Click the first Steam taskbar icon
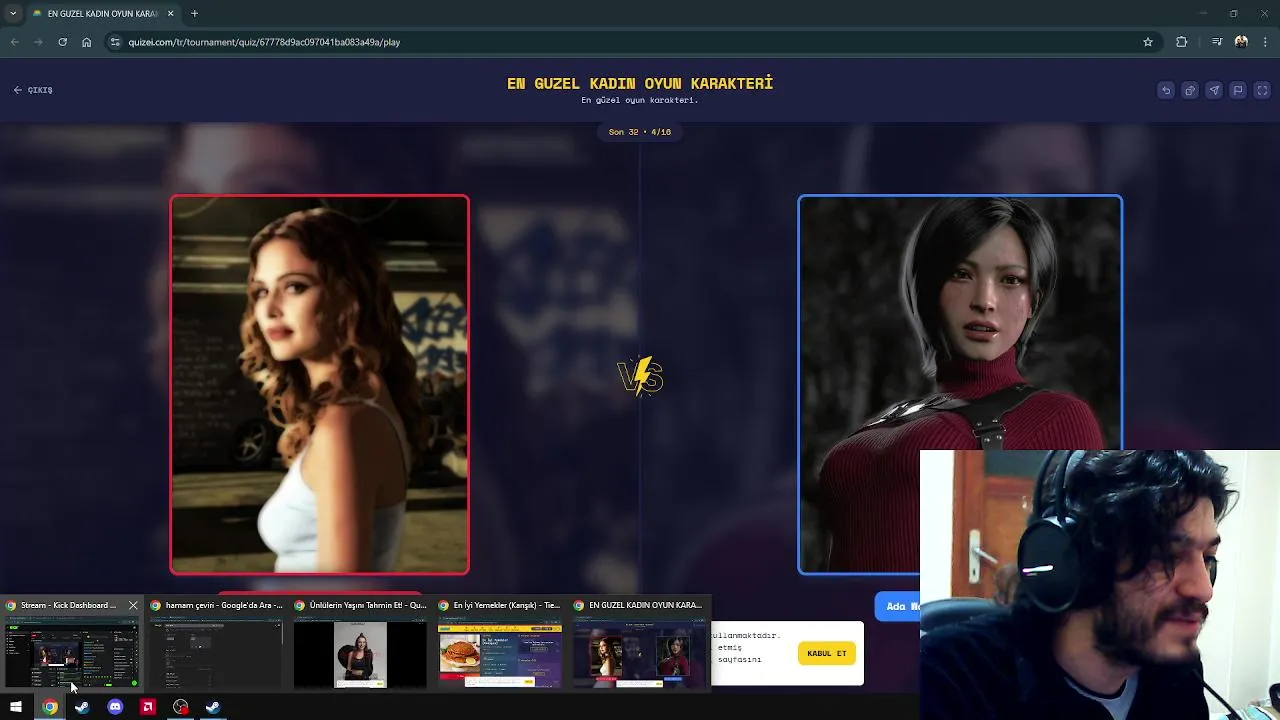 82,707
